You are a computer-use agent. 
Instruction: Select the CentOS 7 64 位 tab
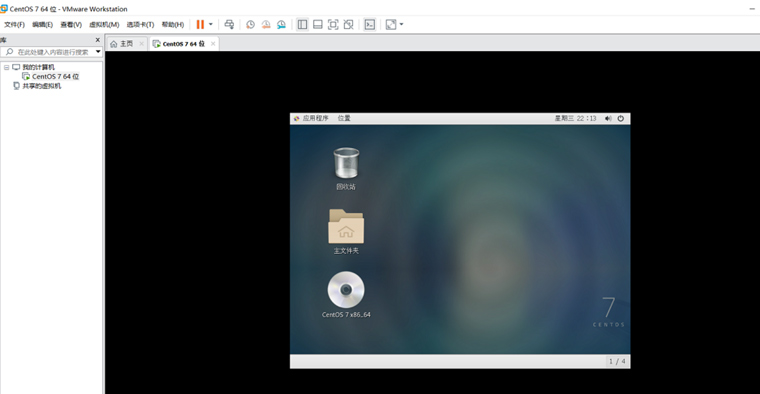(184, 44)
